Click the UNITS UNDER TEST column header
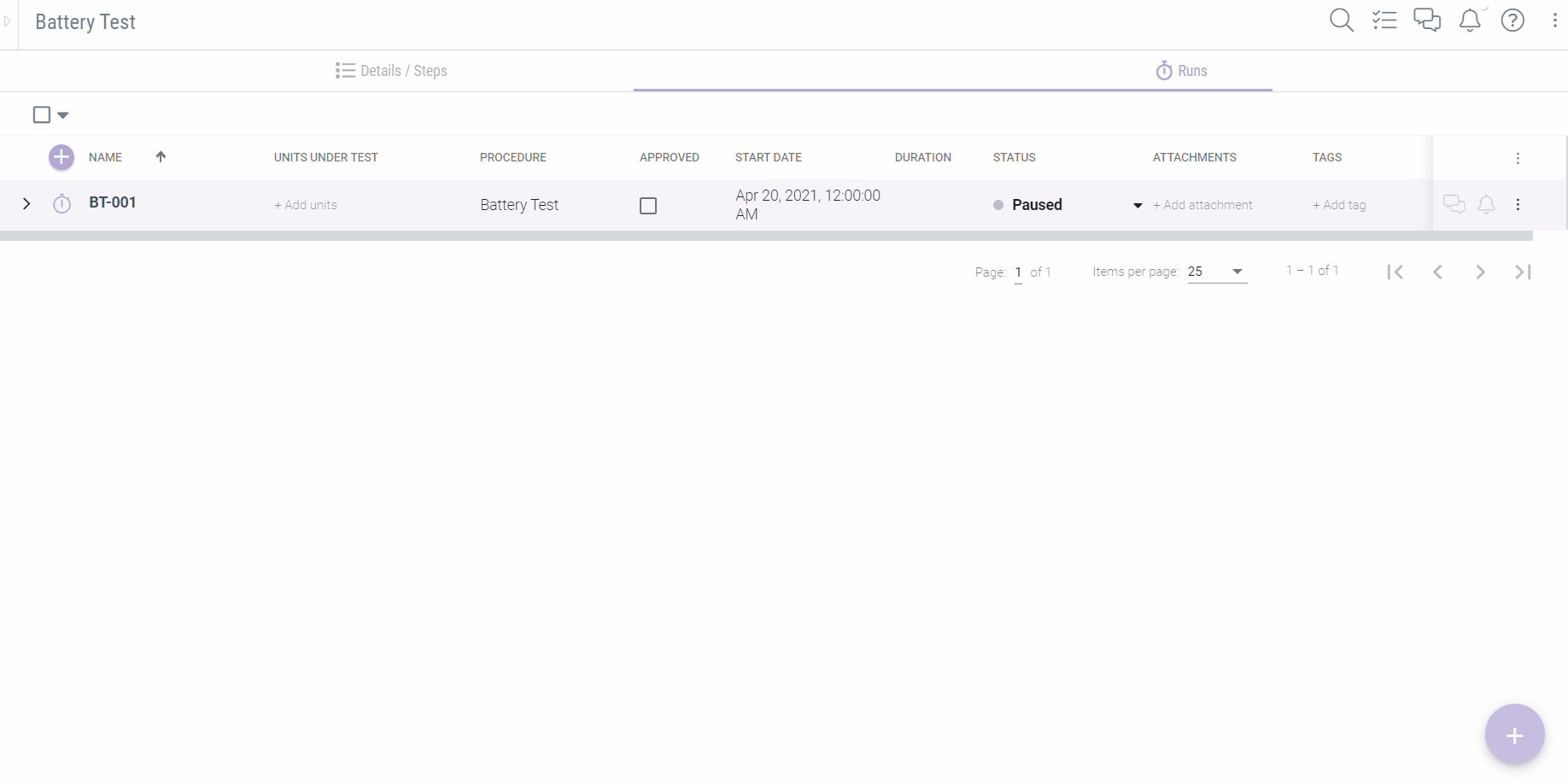1568x784 pixels. 325,157
